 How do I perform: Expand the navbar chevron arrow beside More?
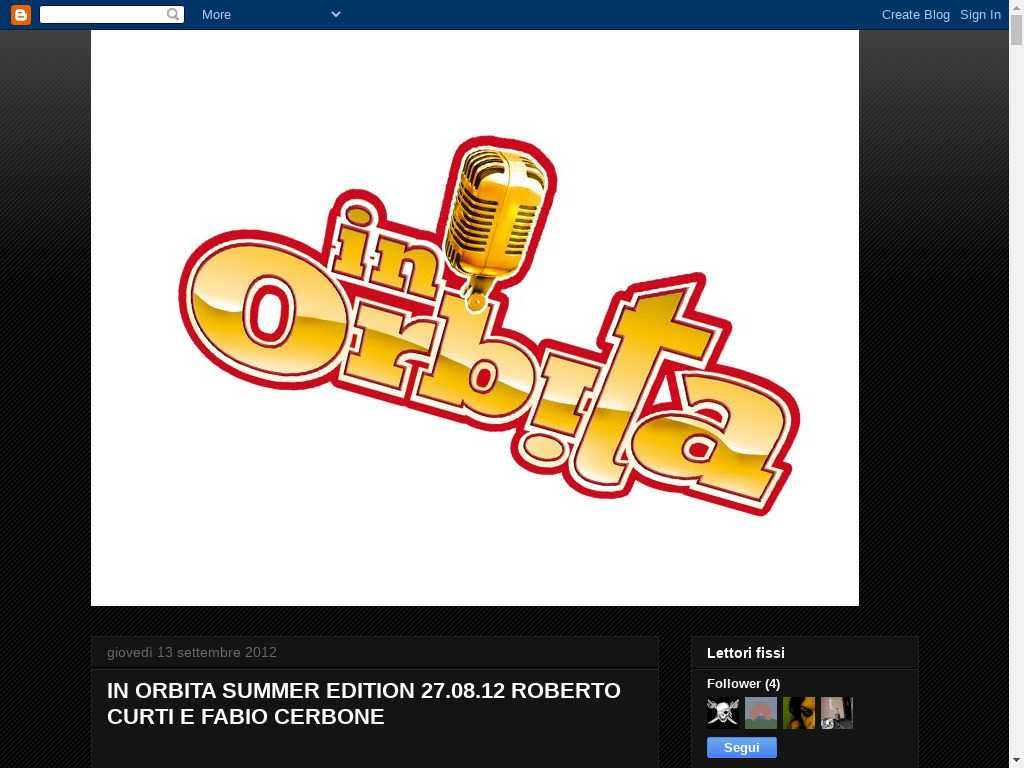coord(336,14)
